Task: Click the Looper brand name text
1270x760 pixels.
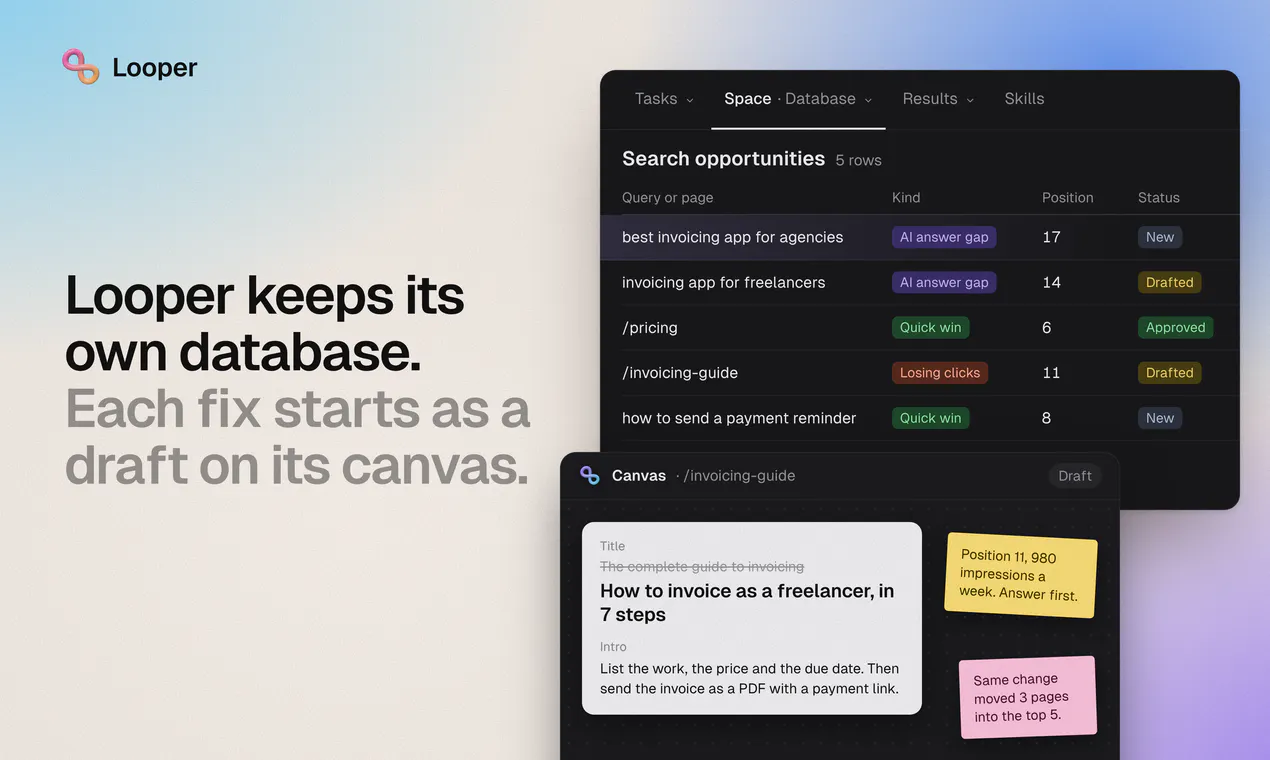Action: point(155,68)
